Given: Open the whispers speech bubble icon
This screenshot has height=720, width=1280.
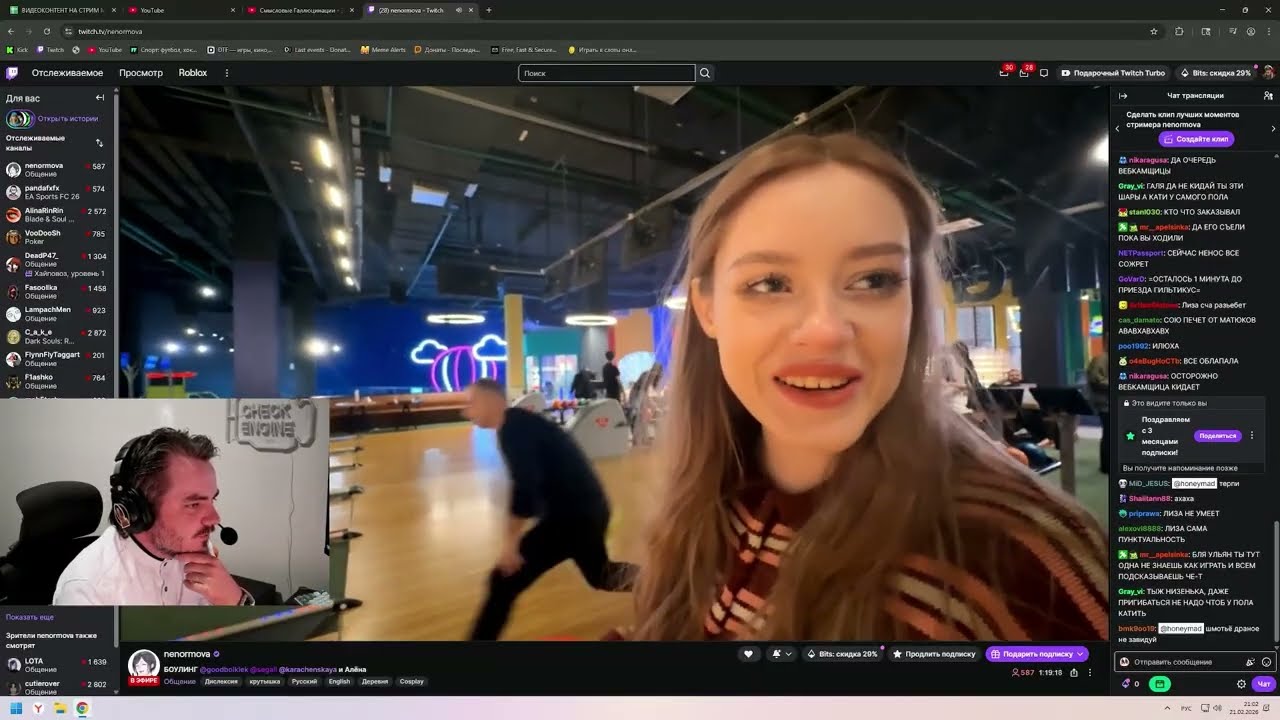Looking at the screenshot, I should 1044,73.
